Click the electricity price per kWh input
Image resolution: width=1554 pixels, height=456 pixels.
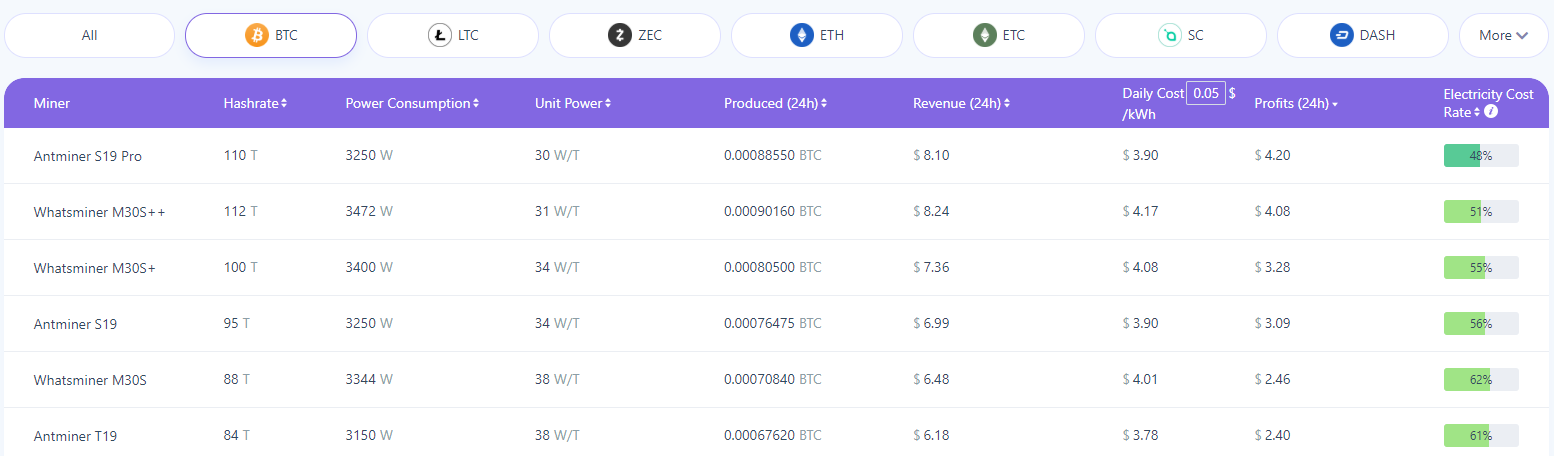pyautogui.click(x=1205, y=93)
